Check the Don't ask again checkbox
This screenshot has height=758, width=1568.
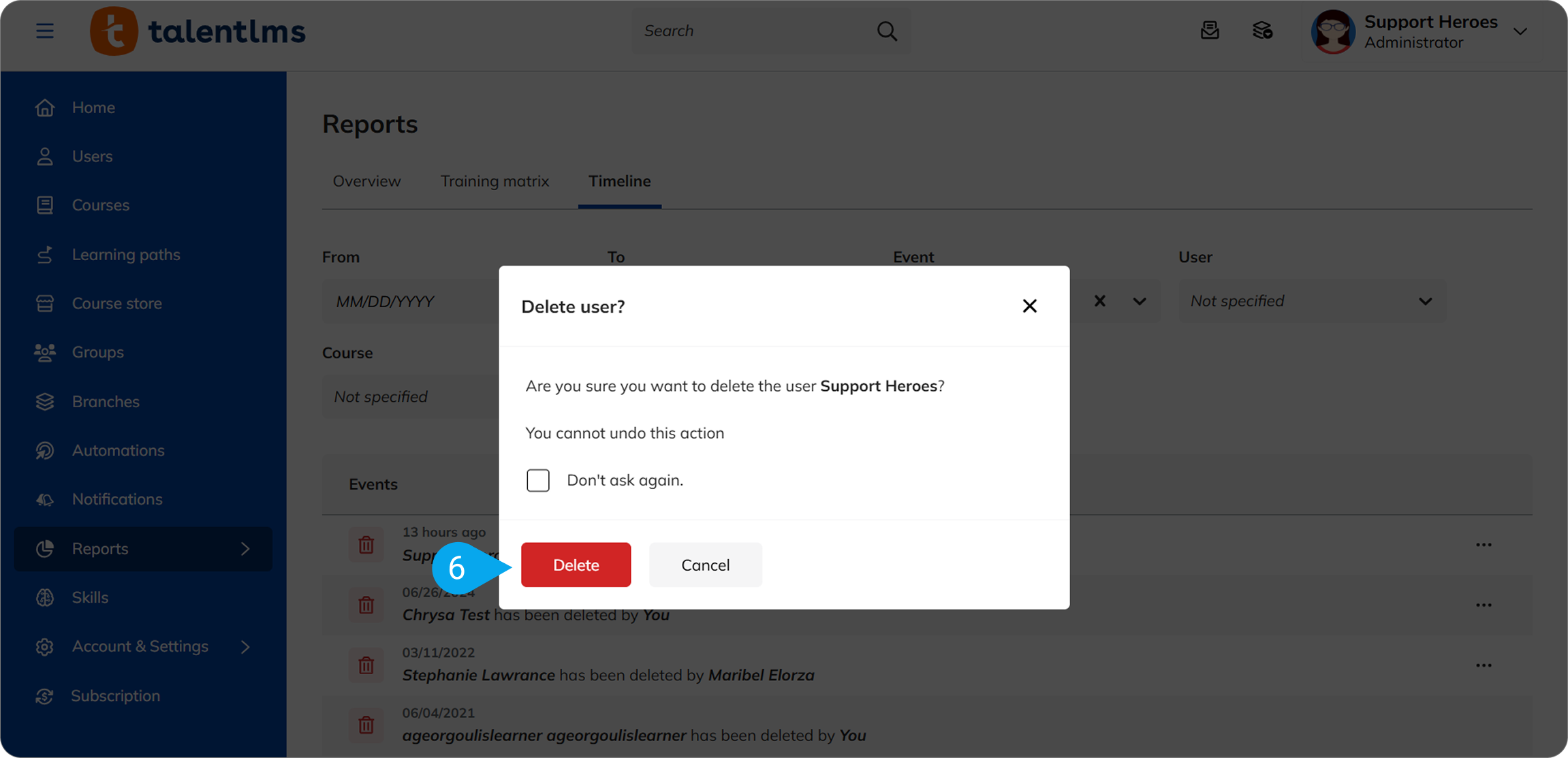(x=538, y=480)
